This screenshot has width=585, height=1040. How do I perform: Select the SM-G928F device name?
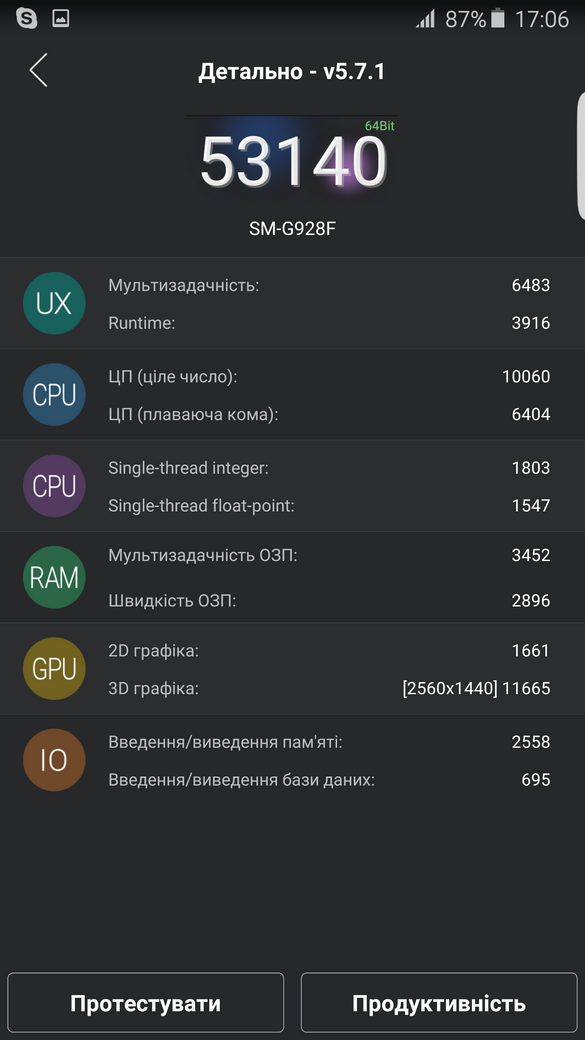pyautogui.click(x=292, y=228)
